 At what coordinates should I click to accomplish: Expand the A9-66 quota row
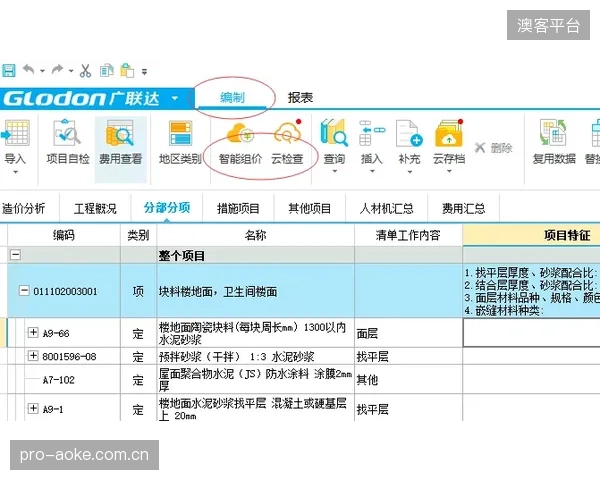pos(33,332)
